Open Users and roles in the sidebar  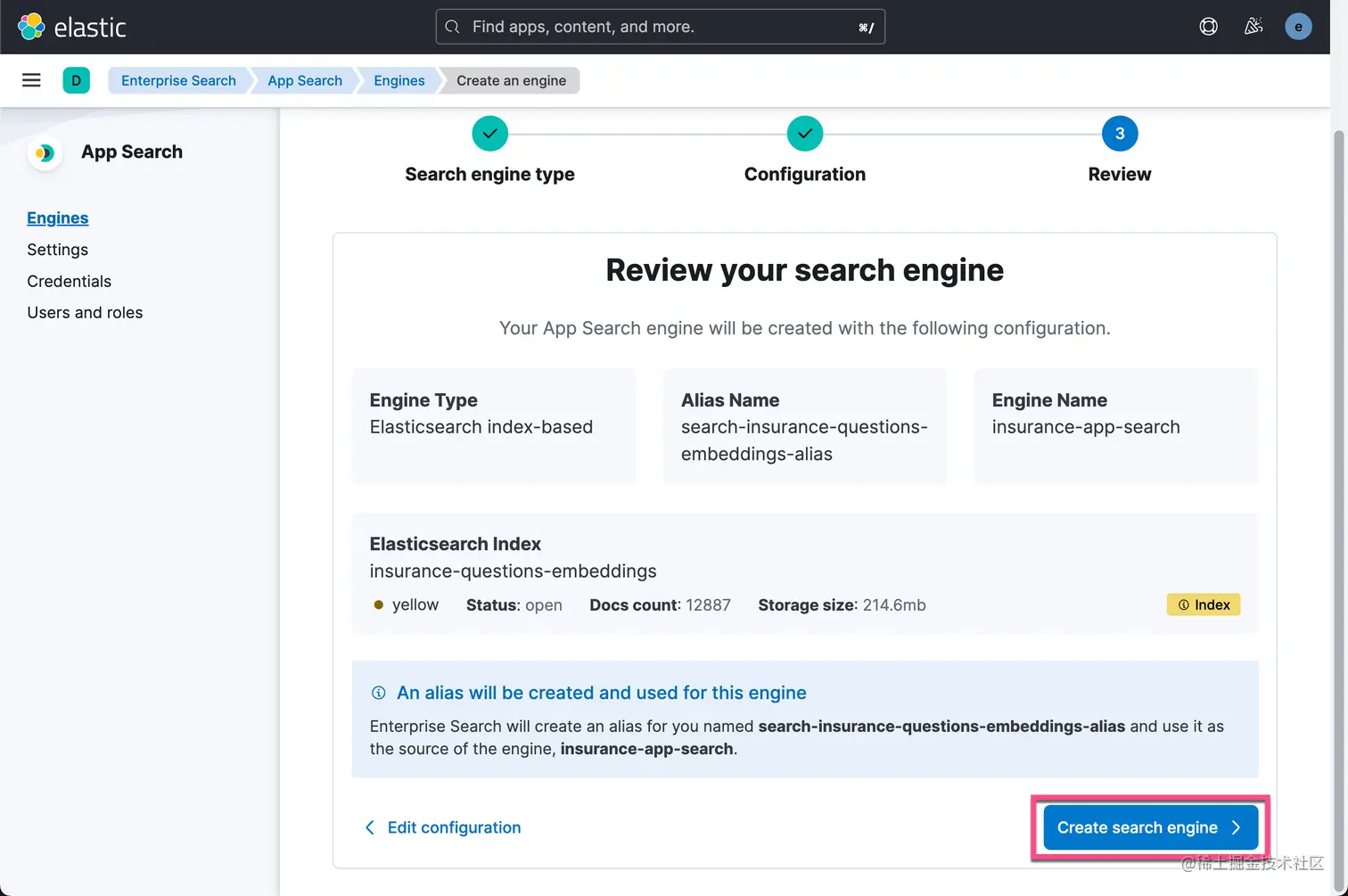(x=85, y=312)
